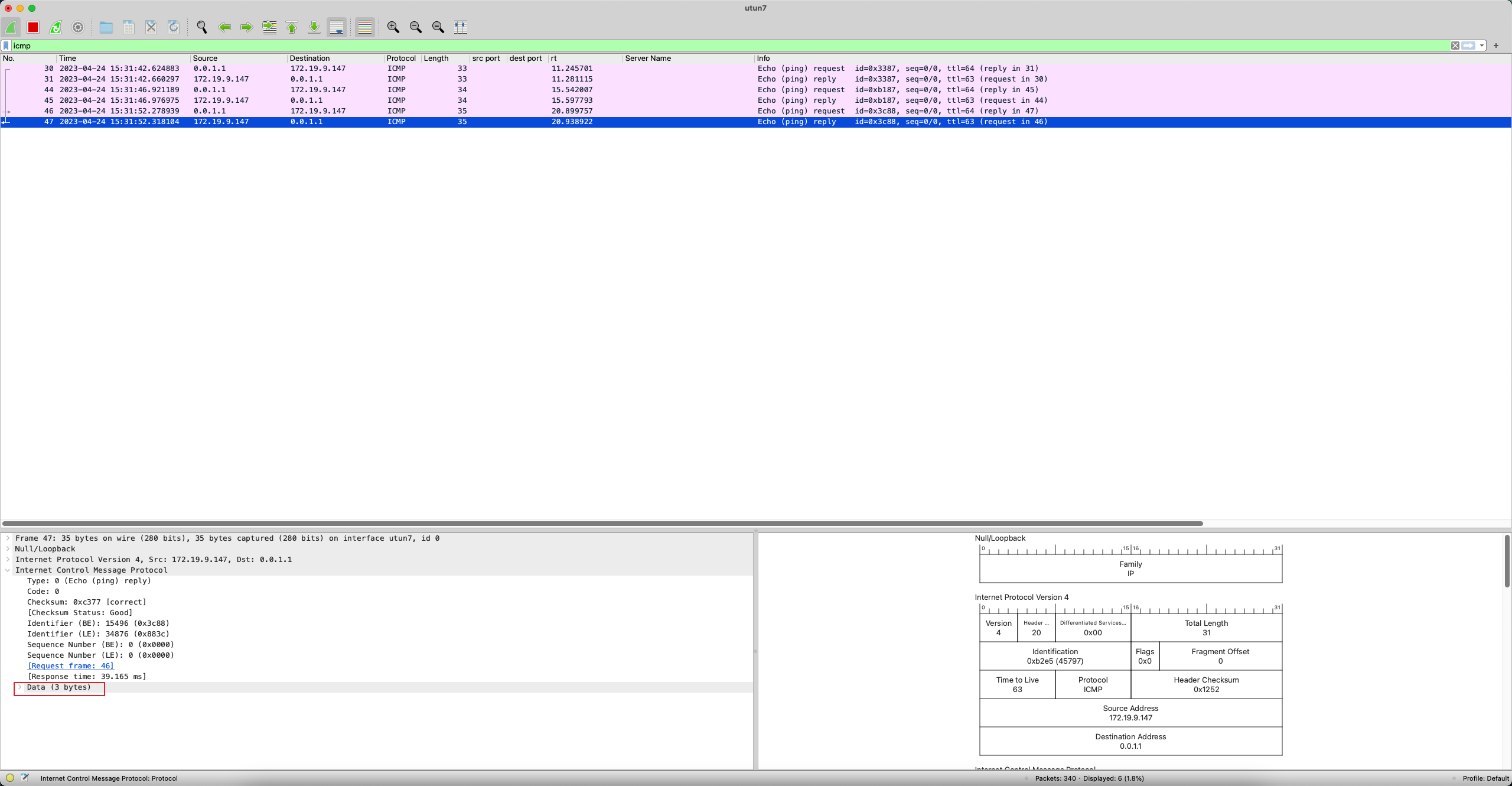Image resolution: width=1512 pixels, height=786 pixels.
Task: Start capturing packets with shark fin icon
Action: click(11, 27)
